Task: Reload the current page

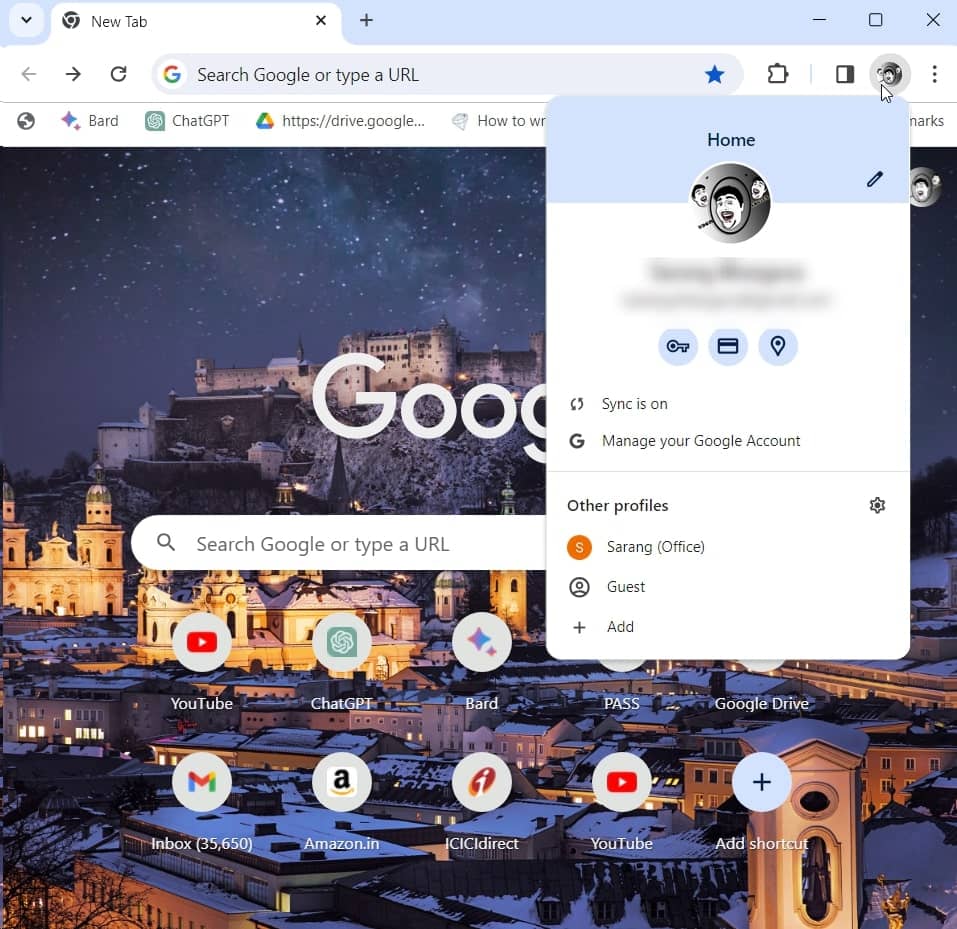Action: point(118,74)
